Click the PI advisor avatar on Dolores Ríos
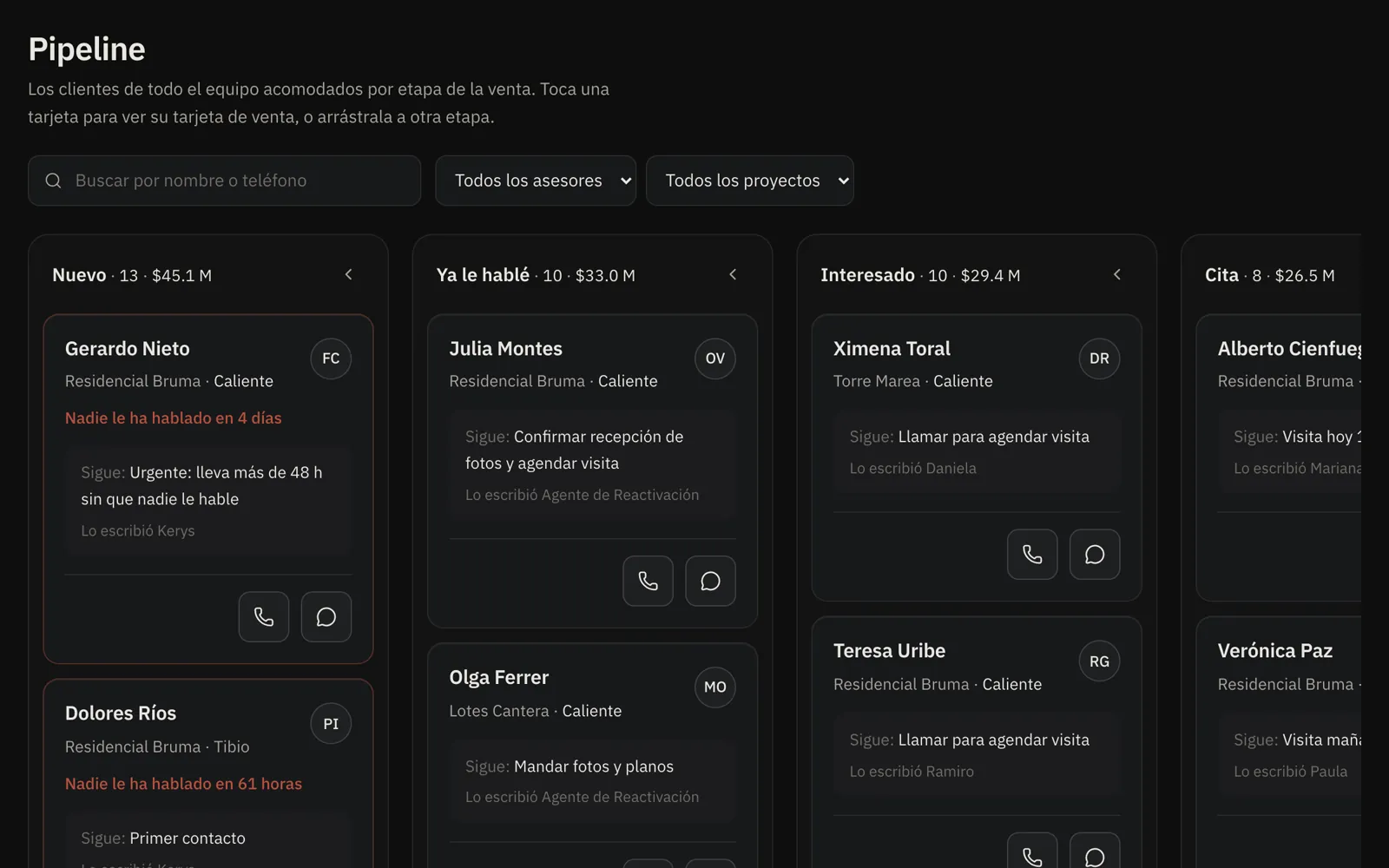 click(331, 724)
